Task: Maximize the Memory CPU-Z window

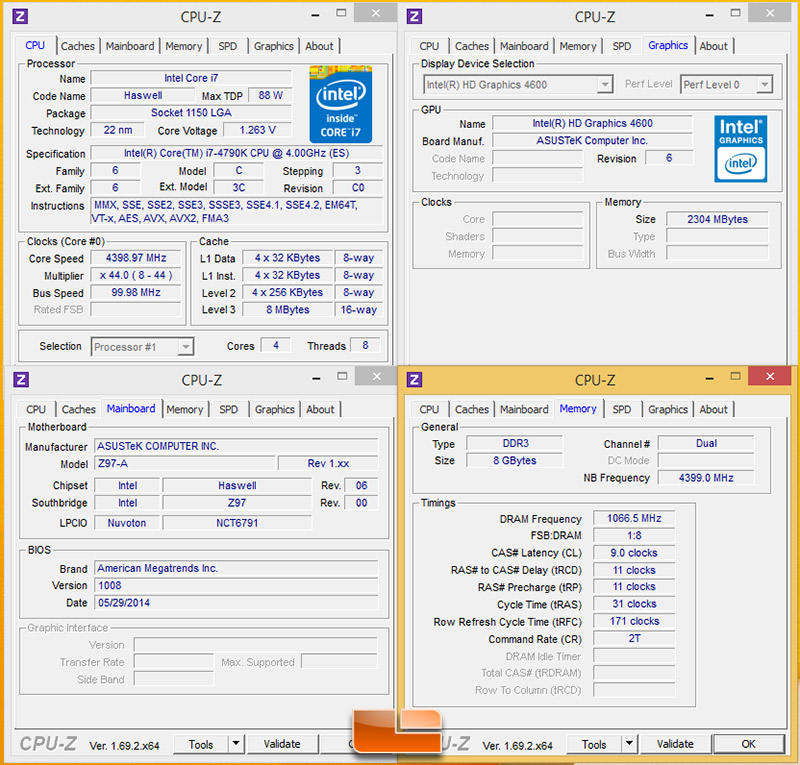Action: pos(735,376)
